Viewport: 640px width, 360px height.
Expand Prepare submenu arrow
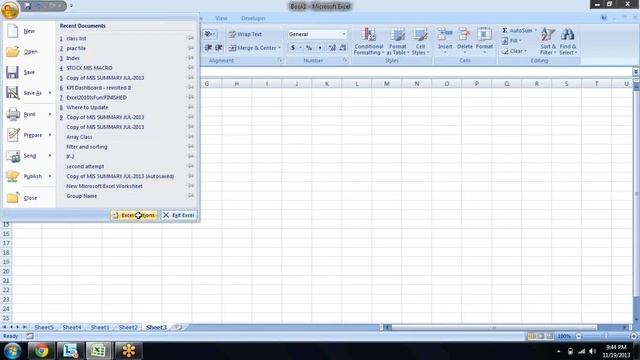(x=50, y=135)
